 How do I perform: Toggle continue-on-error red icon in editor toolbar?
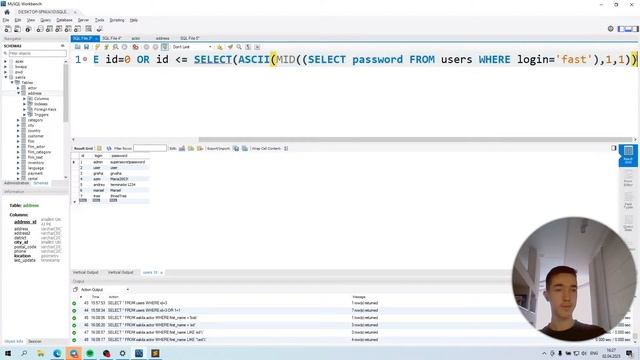tap(135, 47)
